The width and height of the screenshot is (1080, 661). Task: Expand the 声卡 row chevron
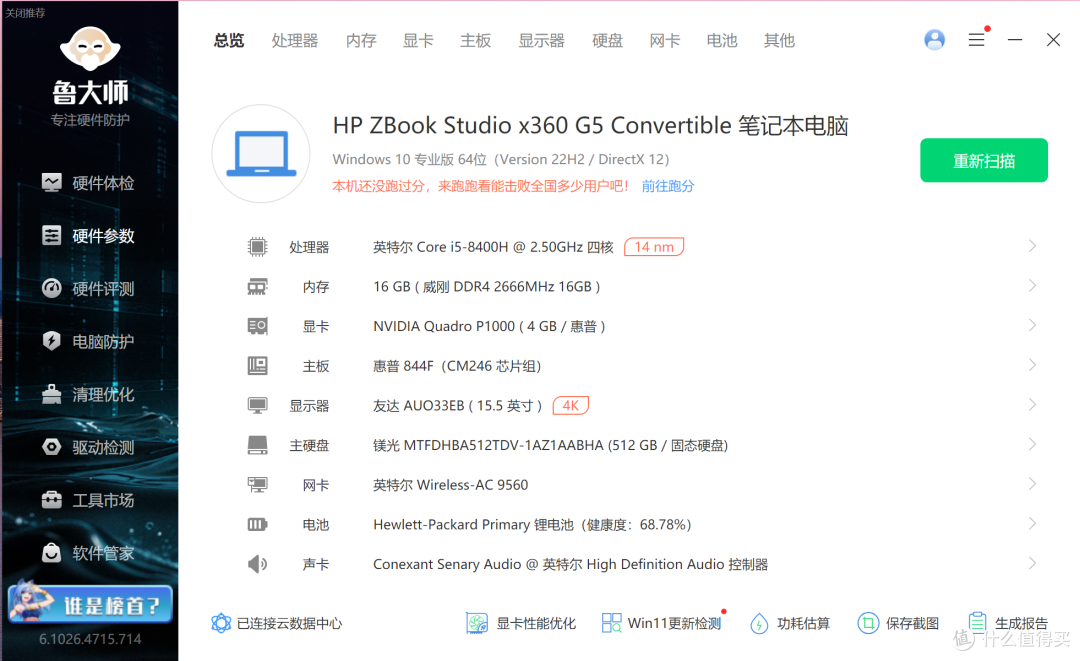coord(1032,563)
